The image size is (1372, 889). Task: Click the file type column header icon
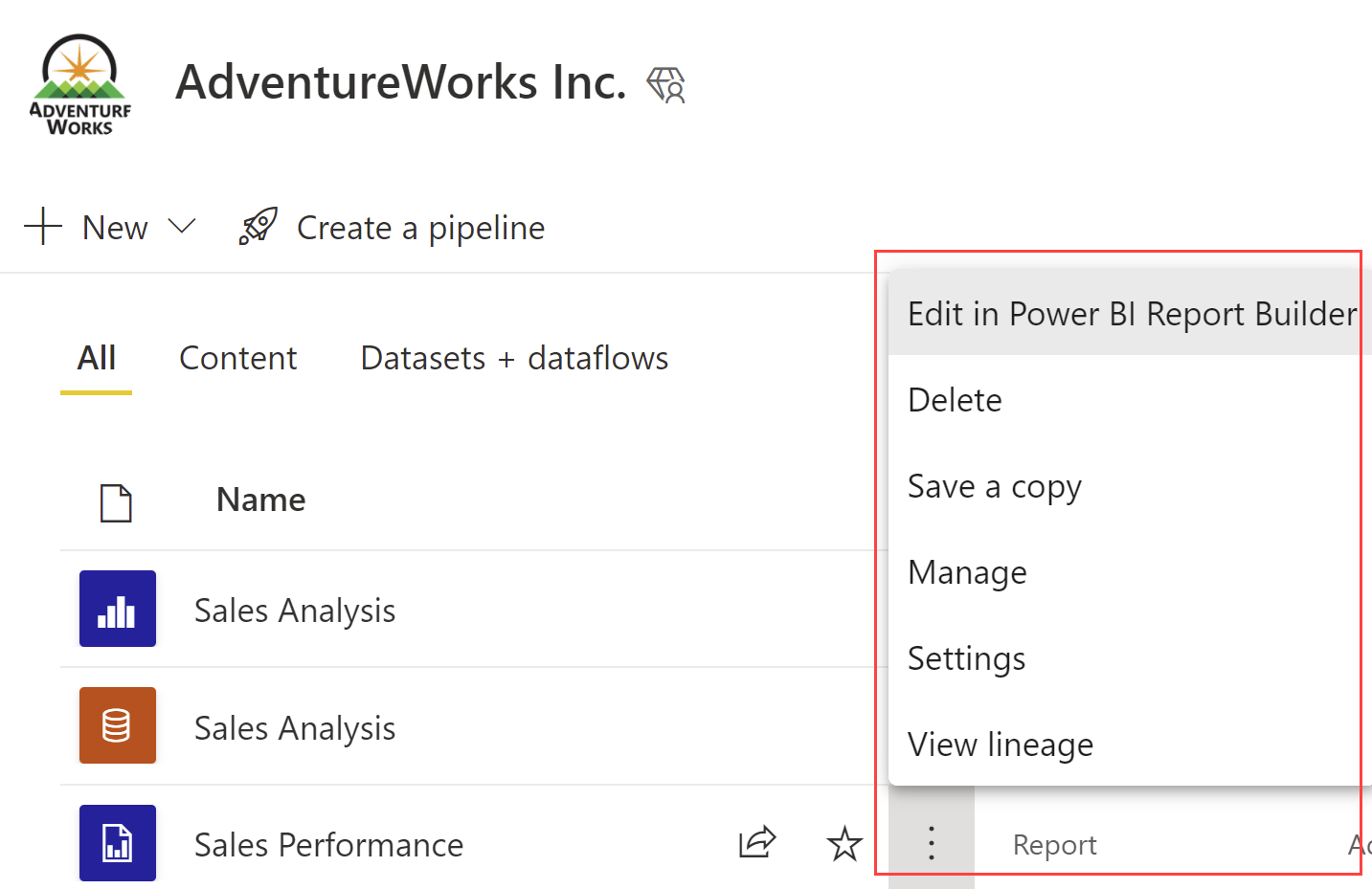(x=116, y=502)
